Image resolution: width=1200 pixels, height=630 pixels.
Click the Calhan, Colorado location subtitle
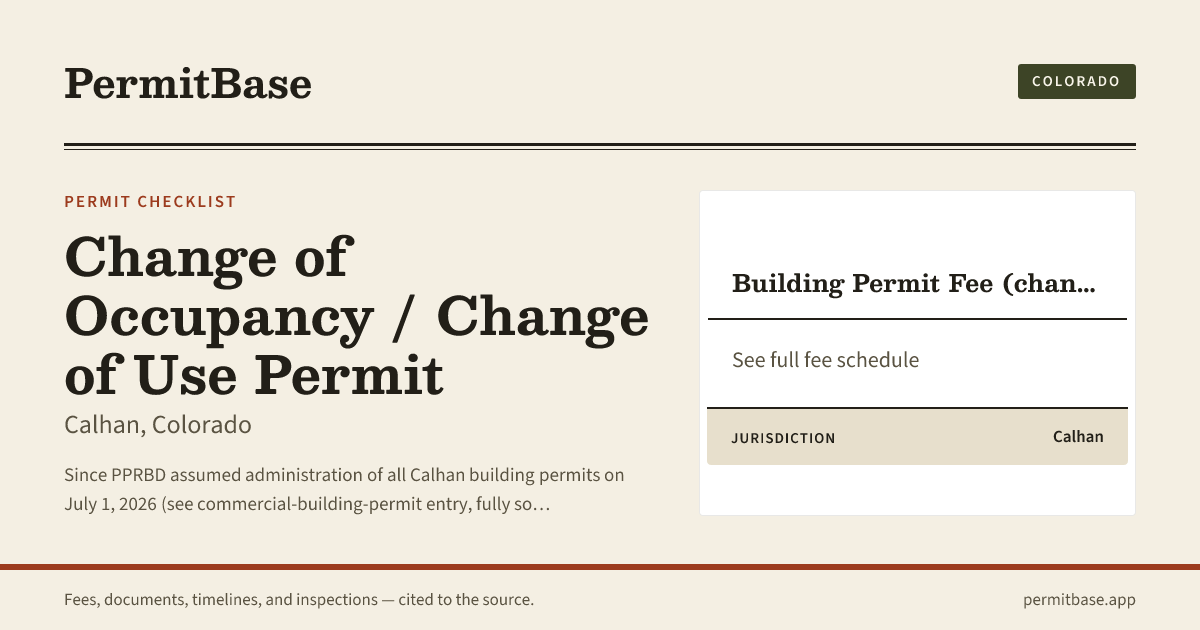[x=158, y=425]
